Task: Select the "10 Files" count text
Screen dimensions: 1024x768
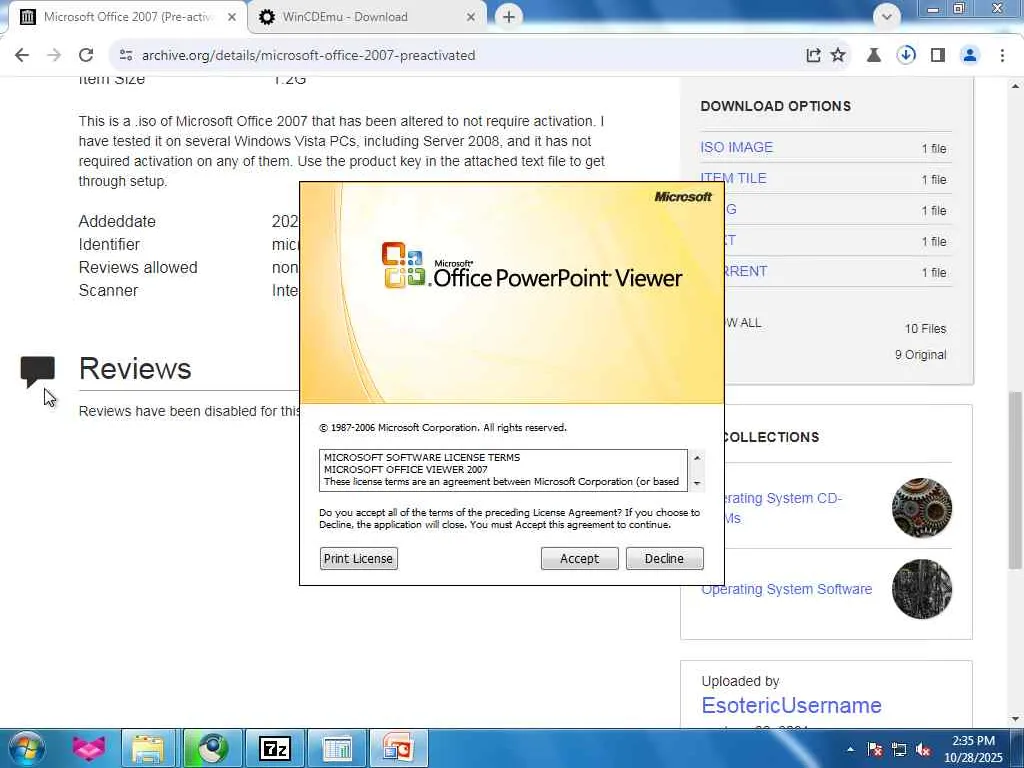Action: (925, 328)
